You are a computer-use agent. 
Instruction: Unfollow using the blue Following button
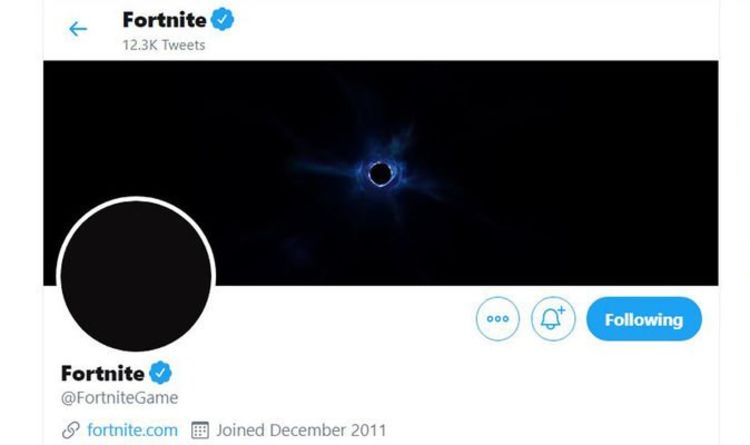pos(643,320)
